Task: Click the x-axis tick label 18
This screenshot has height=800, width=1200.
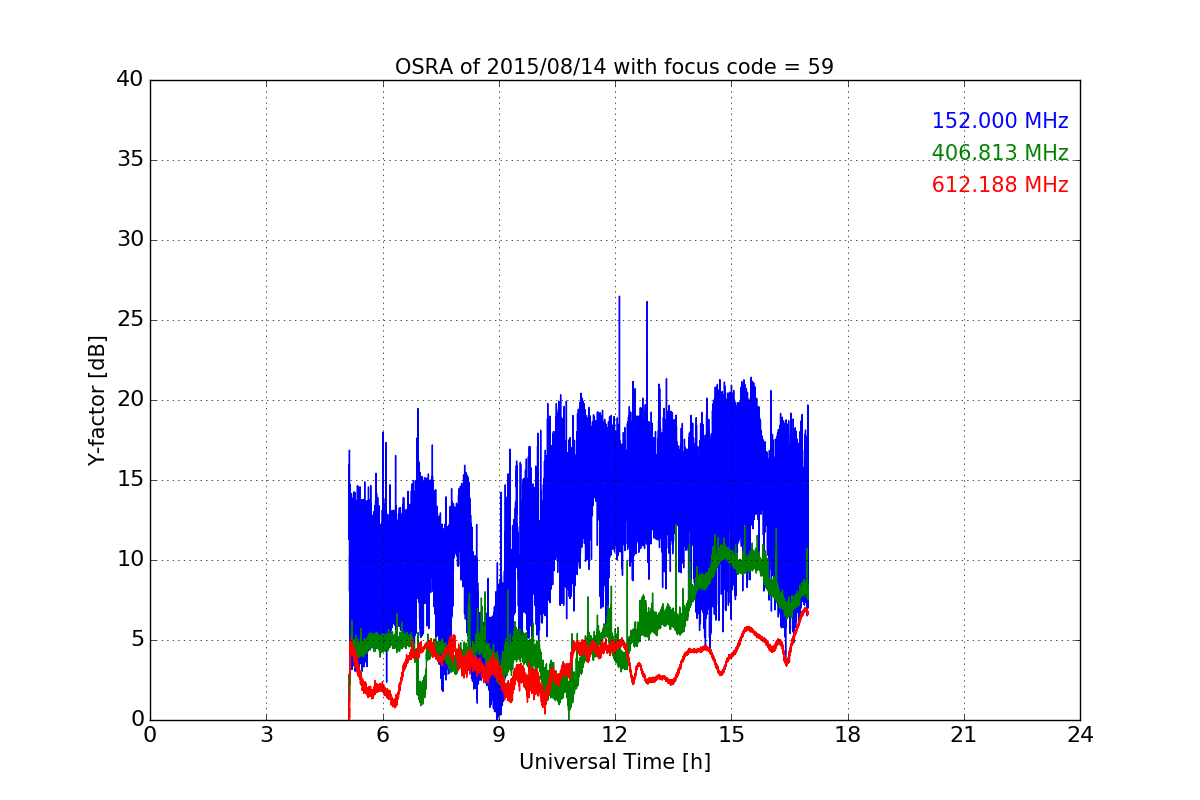Action: (x=848, y=735)
